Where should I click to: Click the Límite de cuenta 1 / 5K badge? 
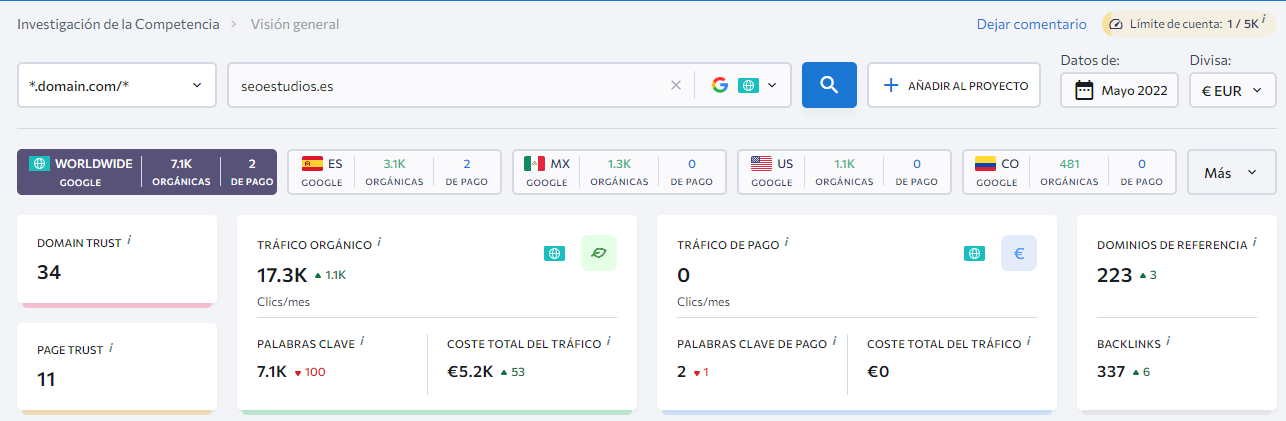coord(1188,24)
